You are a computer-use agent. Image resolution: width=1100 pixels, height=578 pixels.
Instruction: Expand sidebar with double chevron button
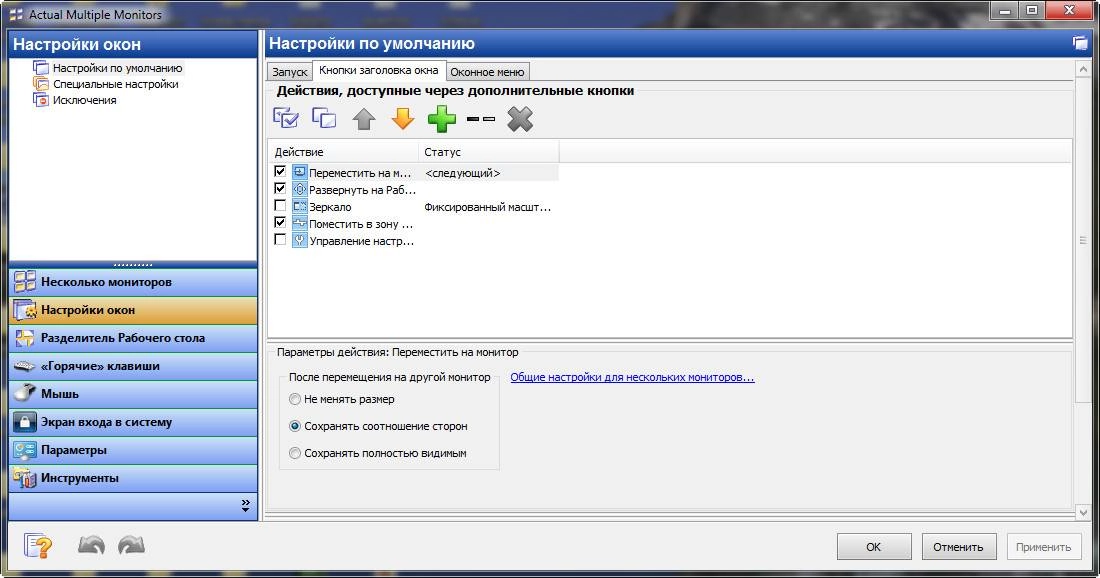click(x=245, y=506)
